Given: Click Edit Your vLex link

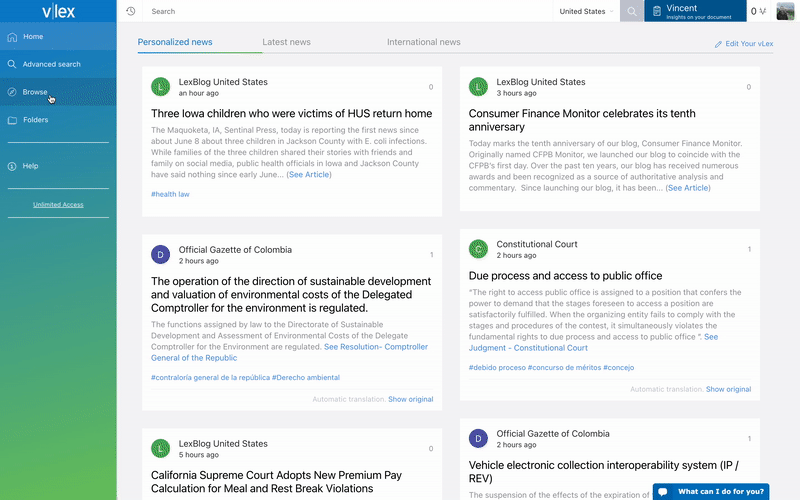Looking at the screenshot, I should click(x=749, y=44).
